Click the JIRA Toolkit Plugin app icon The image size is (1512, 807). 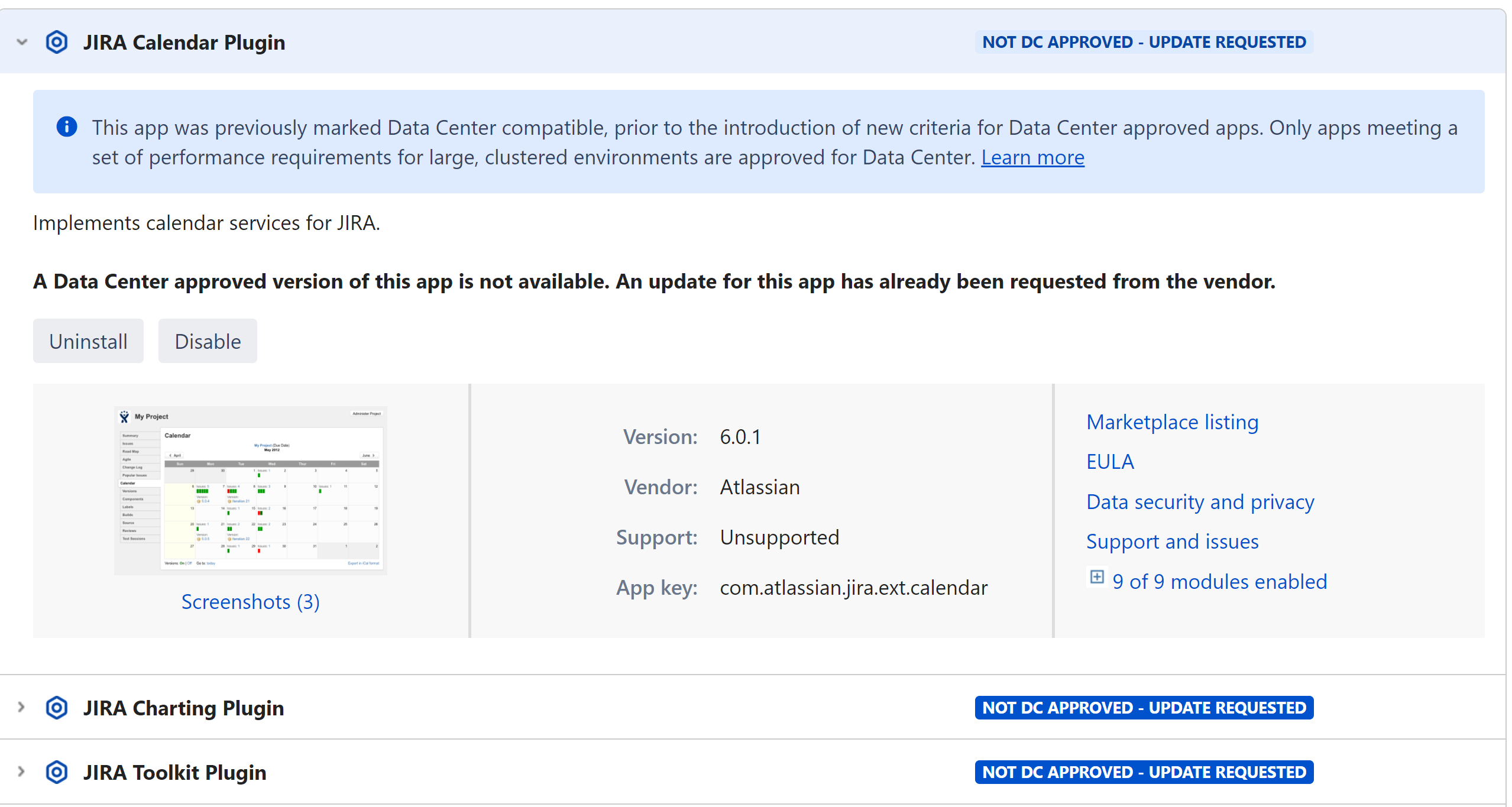pos(57,772)
